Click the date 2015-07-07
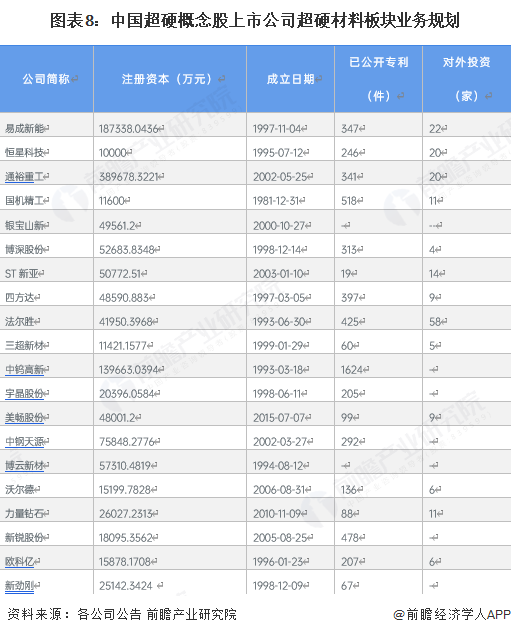Viewport: 511px width, 635px height. [279, 418]
